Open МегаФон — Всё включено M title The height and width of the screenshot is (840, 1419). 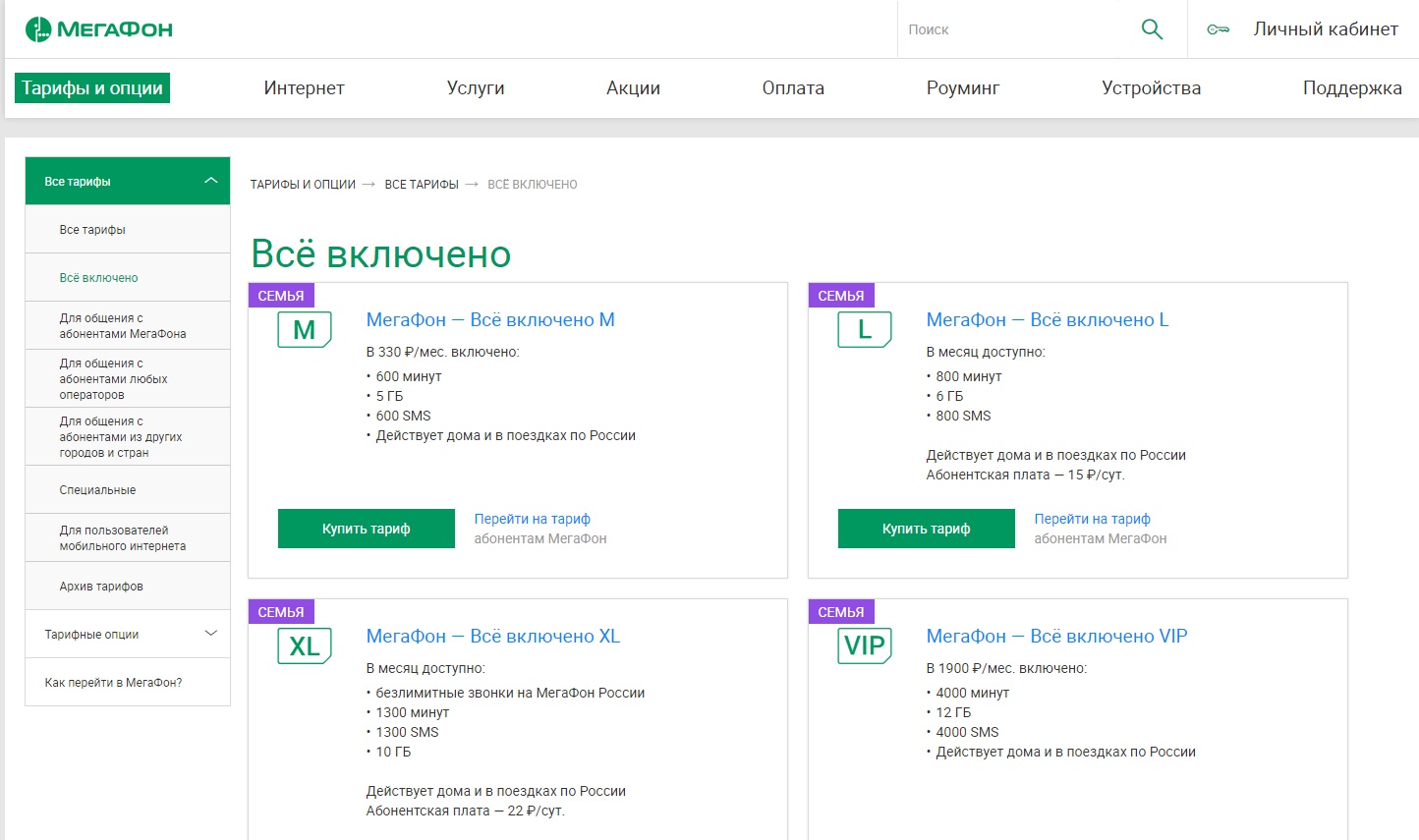(x=490, y=319)
